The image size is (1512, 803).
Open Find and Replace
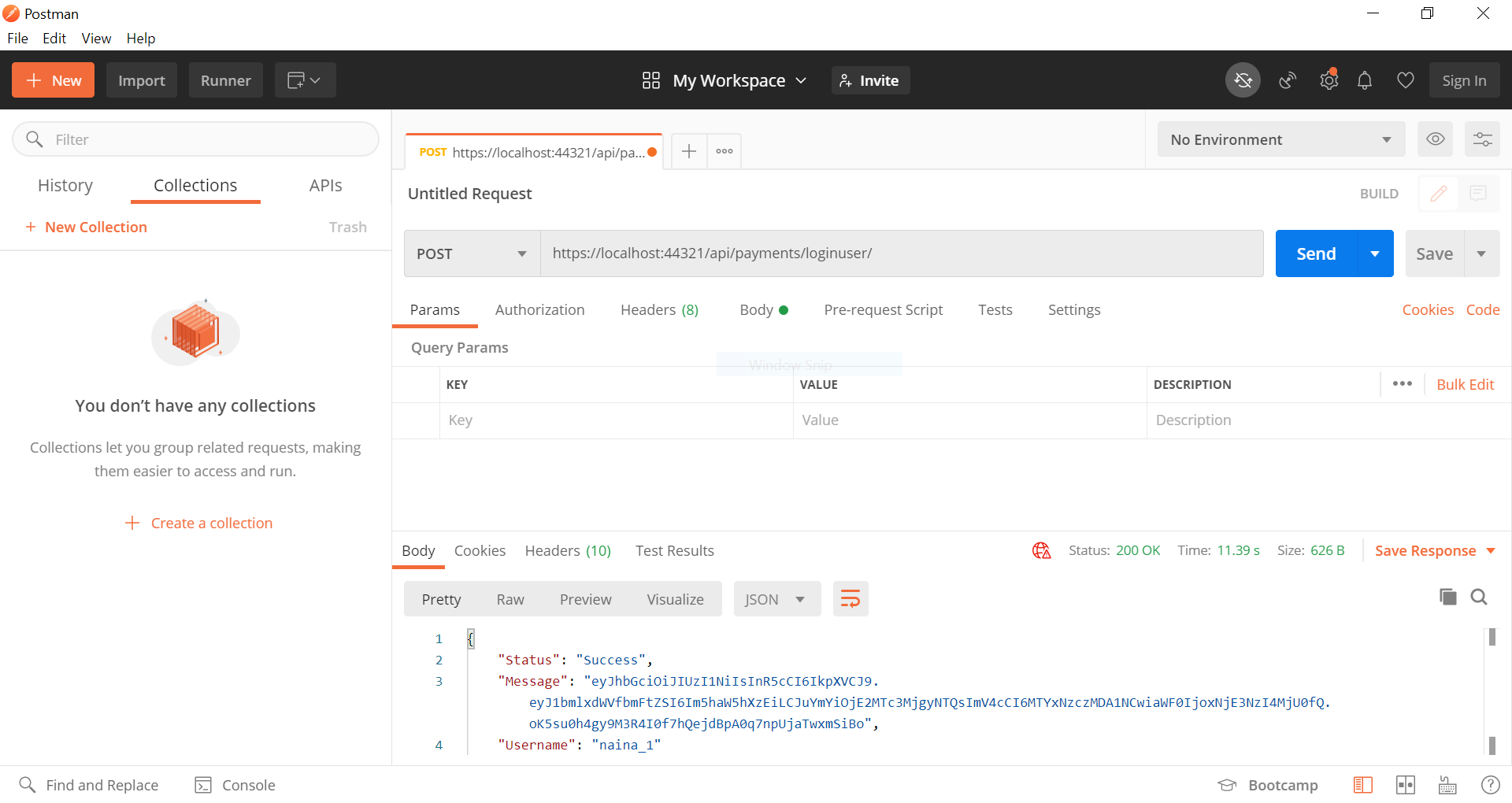90,784
